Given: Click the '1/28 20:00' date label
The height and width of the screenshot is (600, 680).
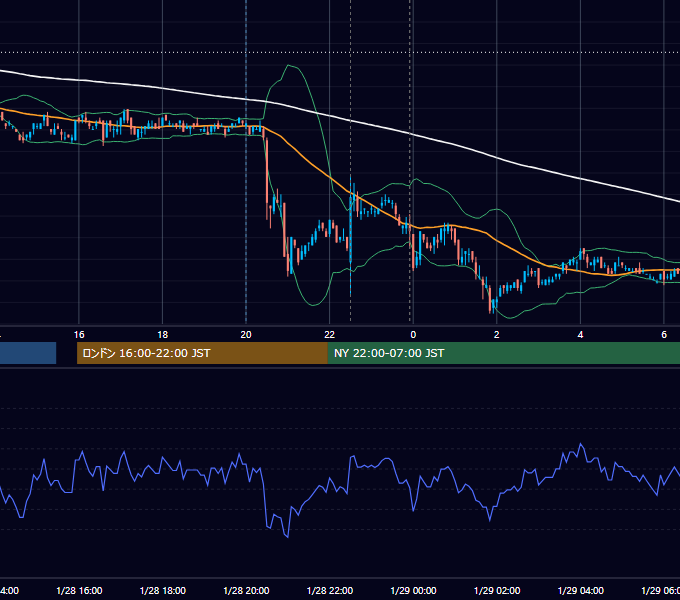Looking at the screenshot, I should [246, 590].
